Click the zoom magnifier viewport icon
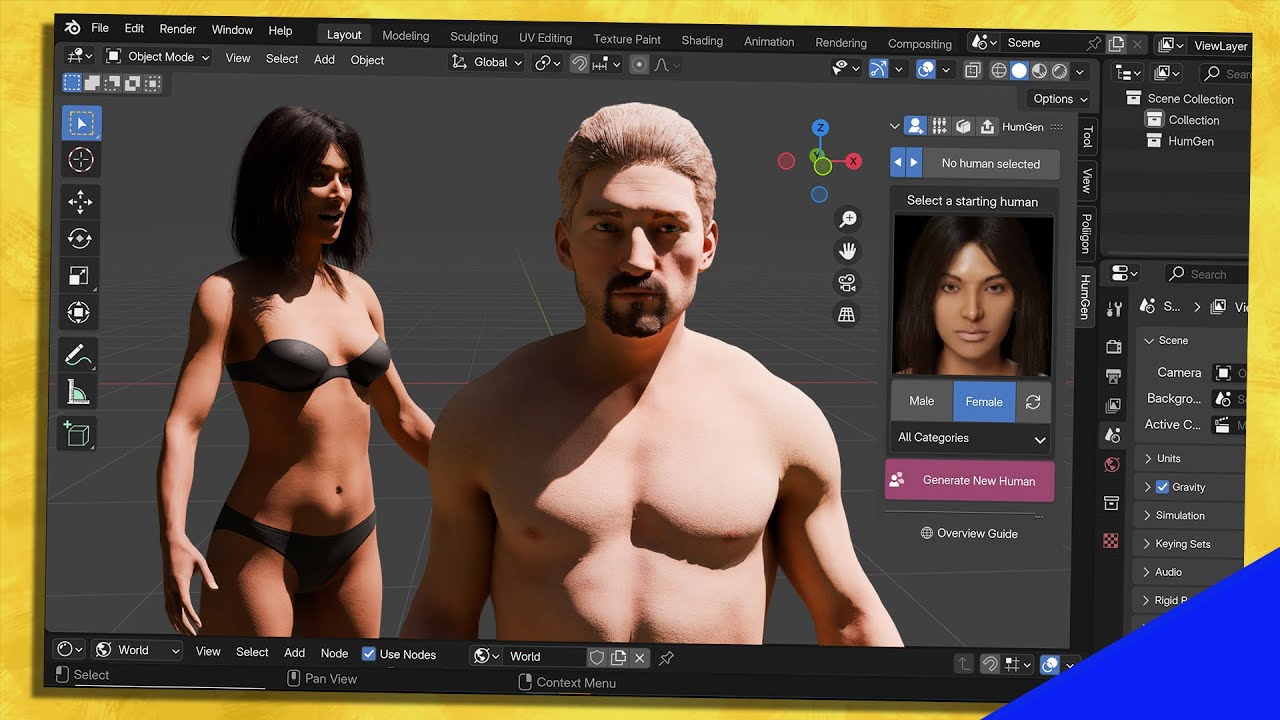The height and width of the screenshot is (720, 1280). click(x=847, y=219)
